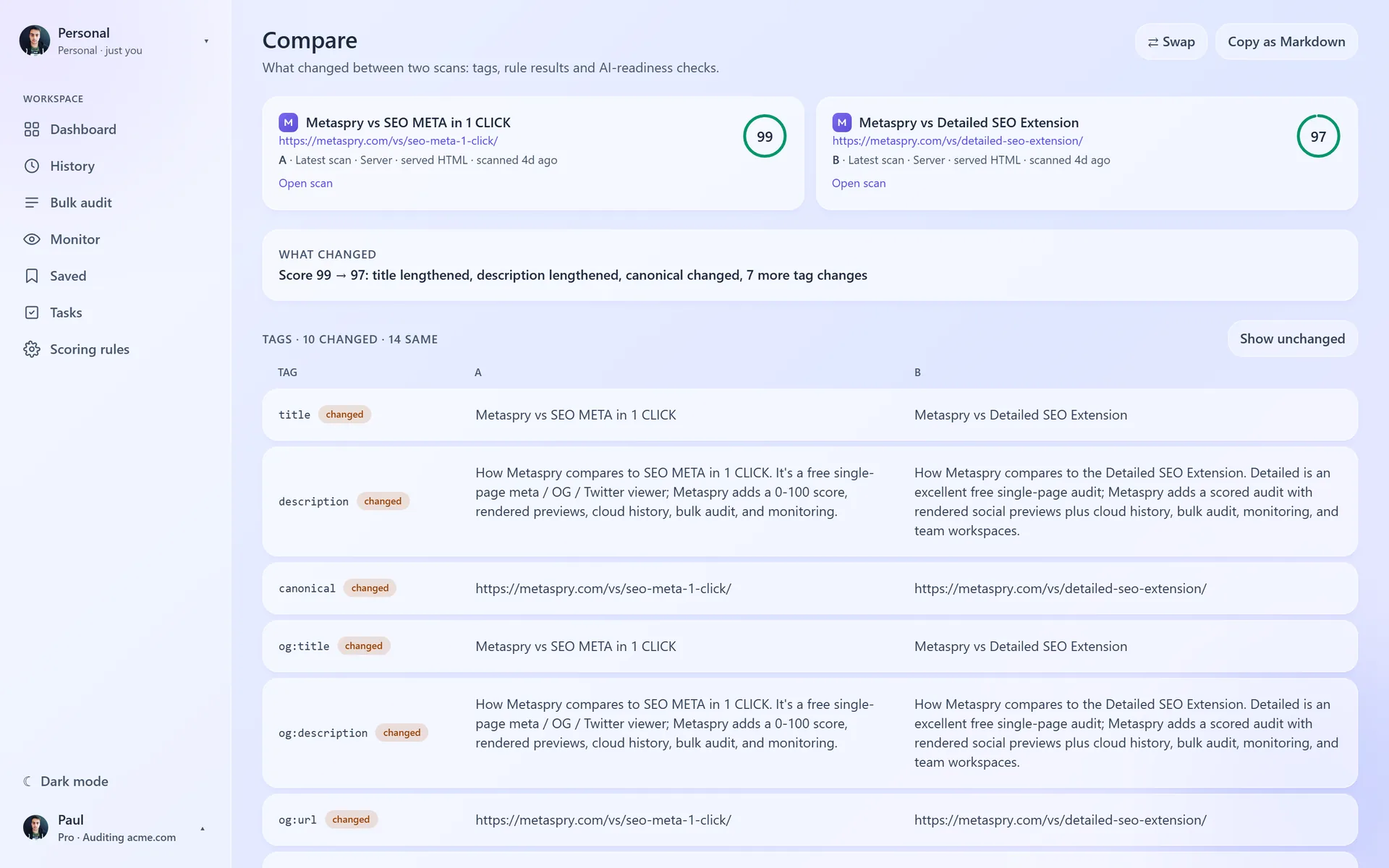Click the What Changed score summary text
The width and height of the screenshot is (1389, 868).
pyautogui.click(x=572, y=275)
